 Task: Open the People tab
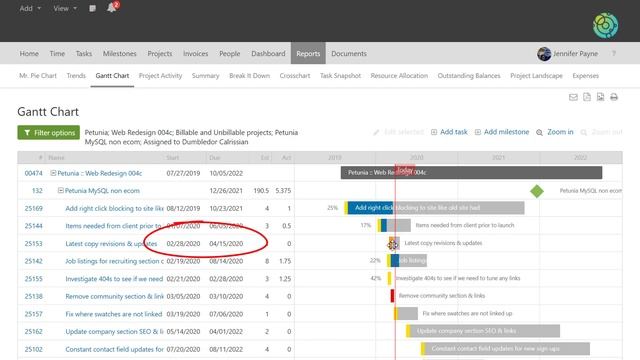229,53
